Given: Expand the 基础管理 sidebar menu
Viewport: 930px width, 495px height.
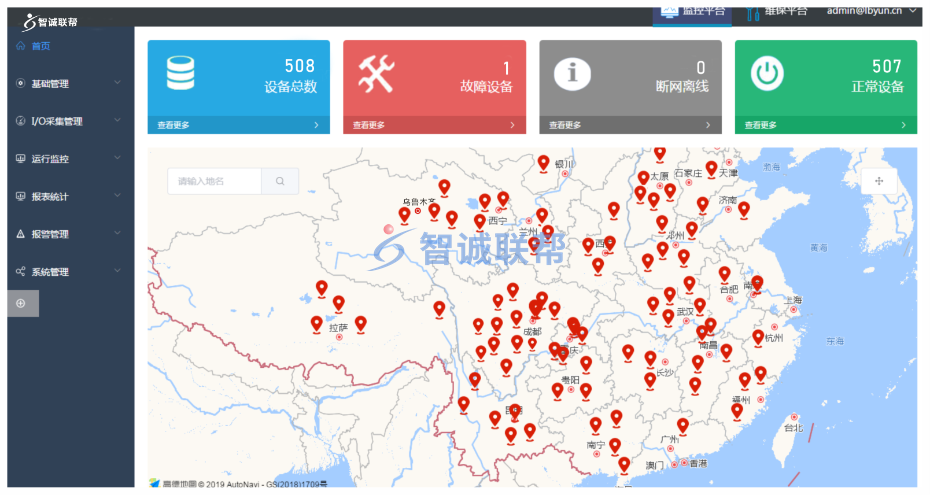Looking at the screenshot, I should (68, 84).
